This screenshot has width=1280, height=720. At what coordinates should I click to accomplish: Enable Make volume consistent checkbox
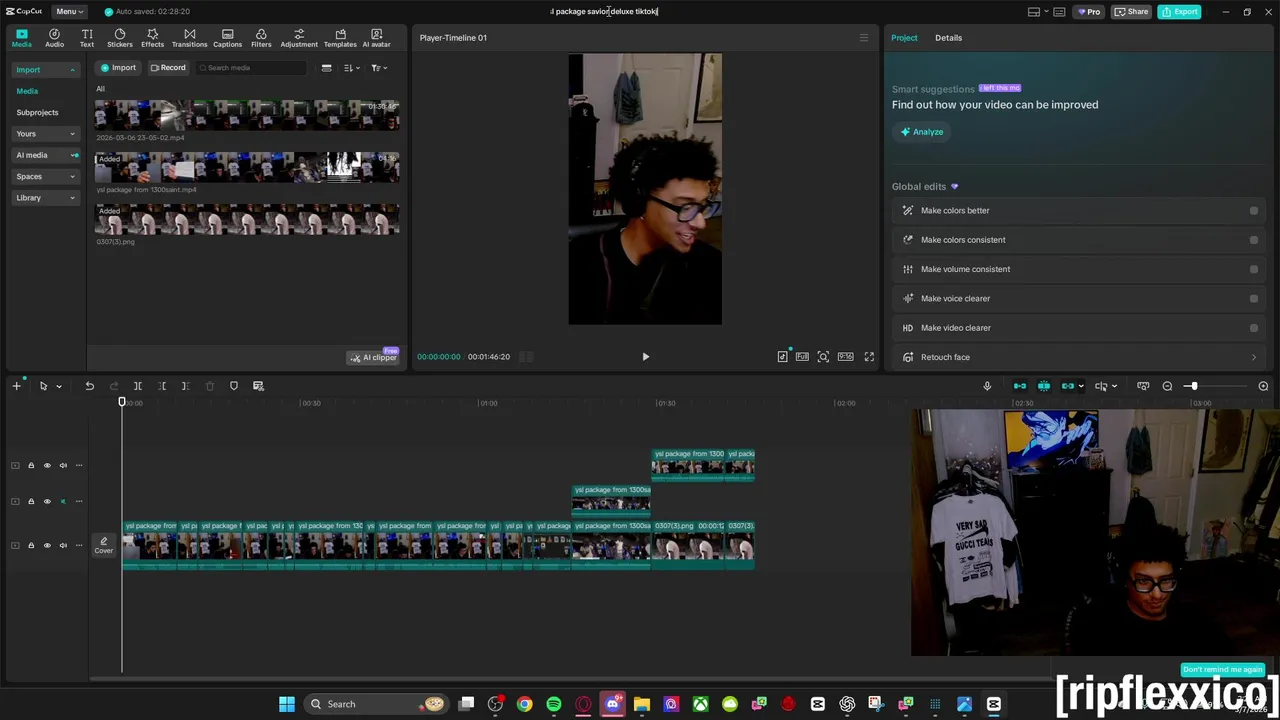click(x=1254, y=269)
